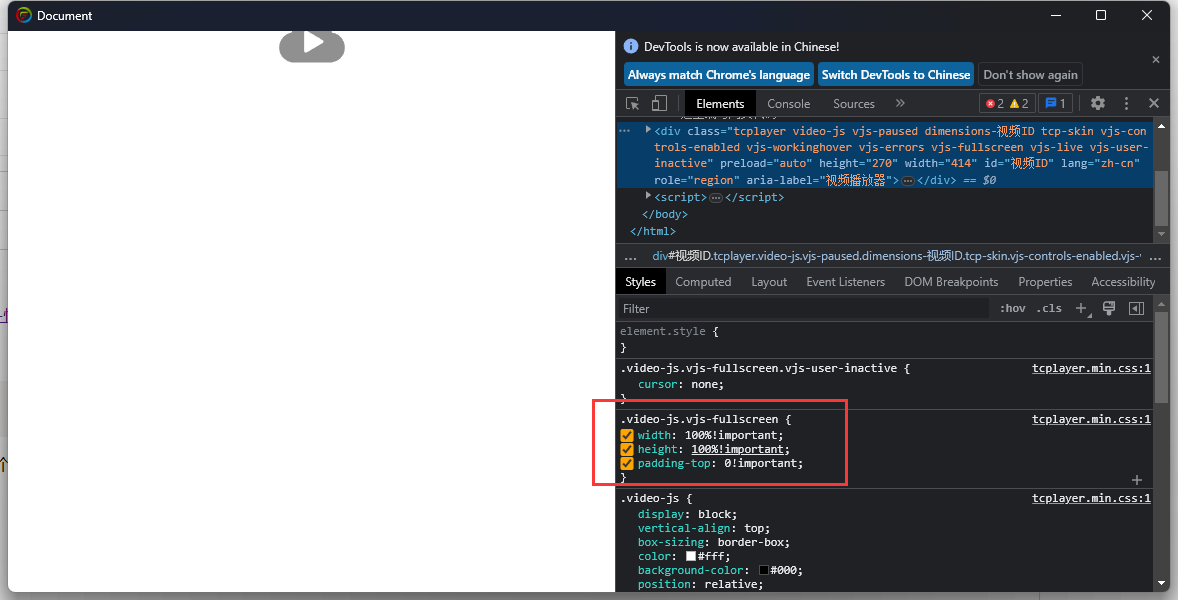The height and width of the screenshot is (600, 1178).
Task: Disable the width: 100% declaration checkbox
Action: click(627, 436)
